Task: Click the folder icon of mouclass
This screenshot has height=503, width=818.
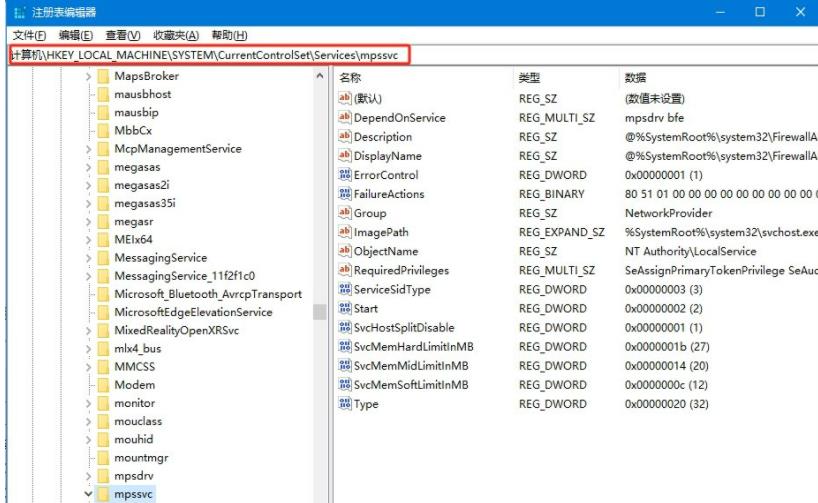Action: [103, 421]
